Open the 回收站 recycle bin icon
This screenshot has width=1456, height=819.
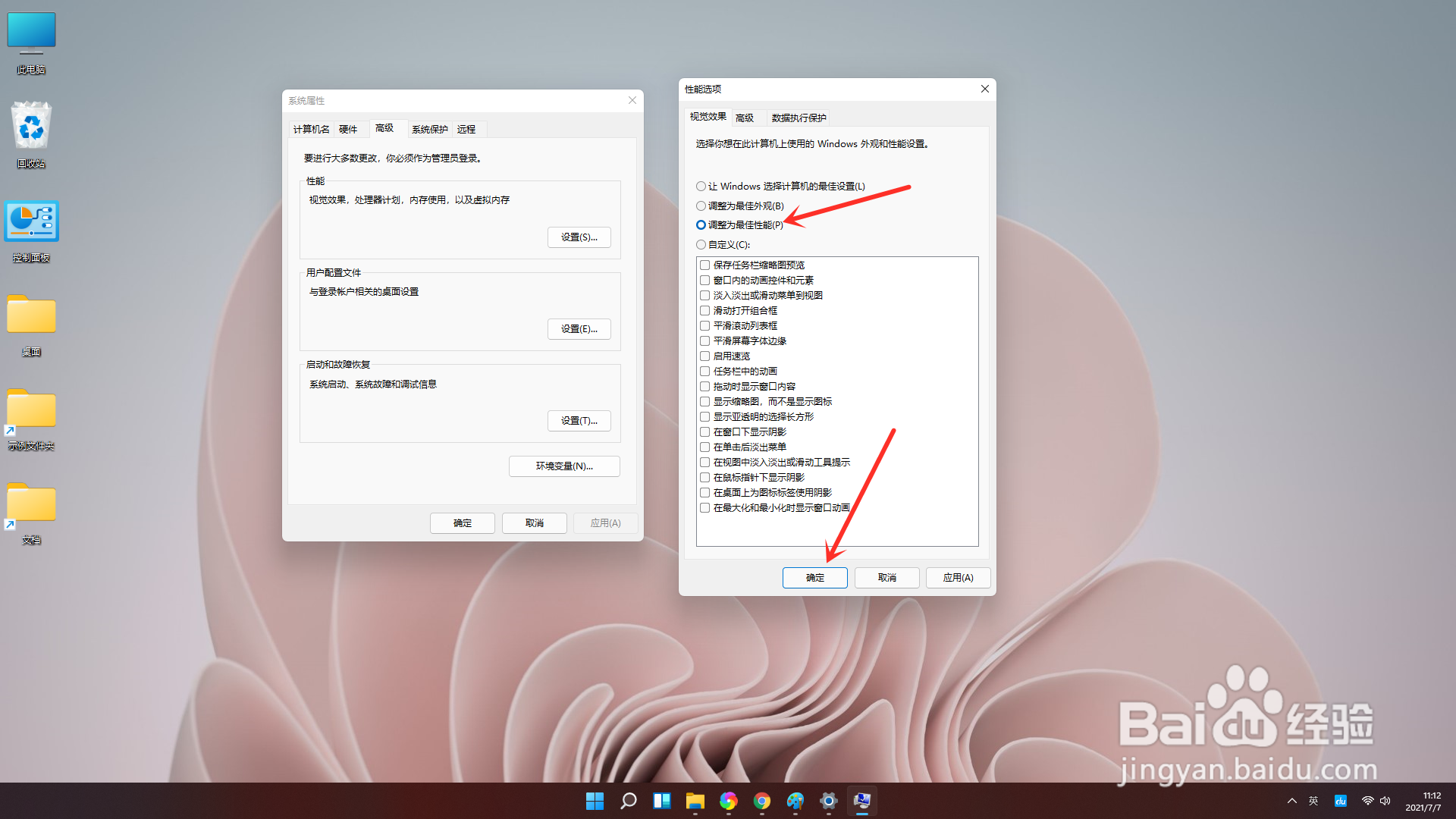31,135
